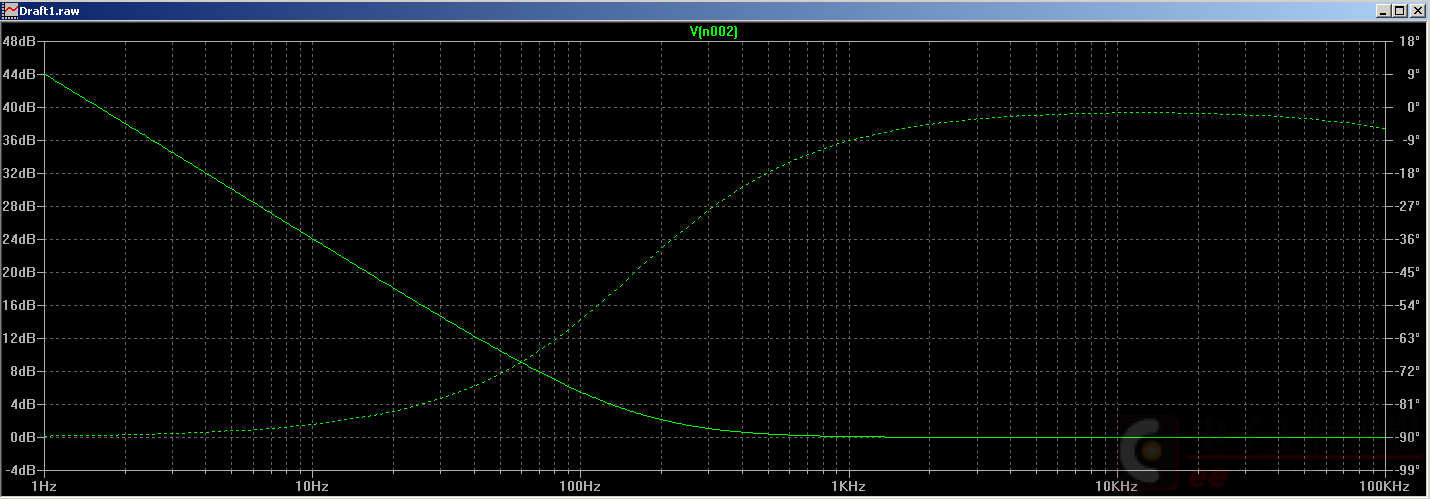The width and height of the screenshot is (1430, 499).
Task: Click the -27° phase axis label
Action: coord(1408,206)
